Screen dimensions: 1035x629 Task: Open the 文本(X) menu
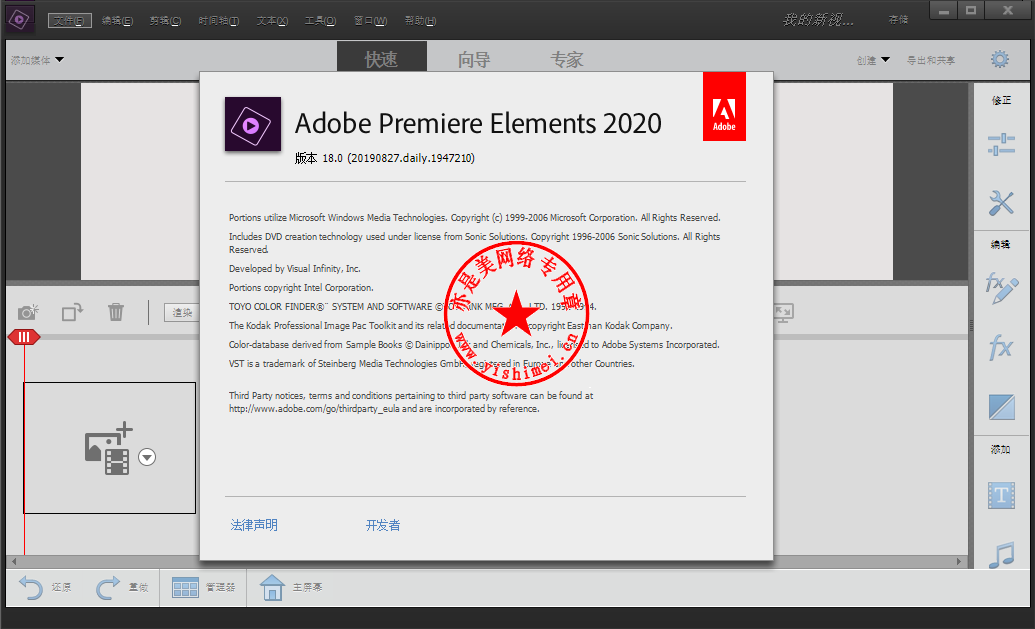coord(272,20)
